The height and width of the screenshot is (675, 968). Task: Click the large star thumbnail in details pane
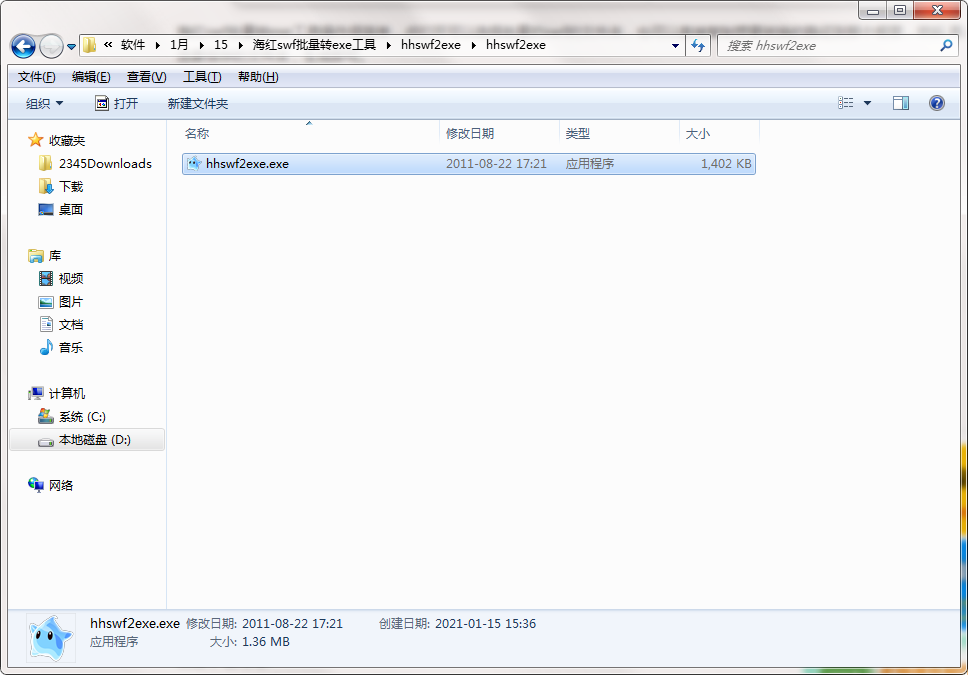click(51, 637)
